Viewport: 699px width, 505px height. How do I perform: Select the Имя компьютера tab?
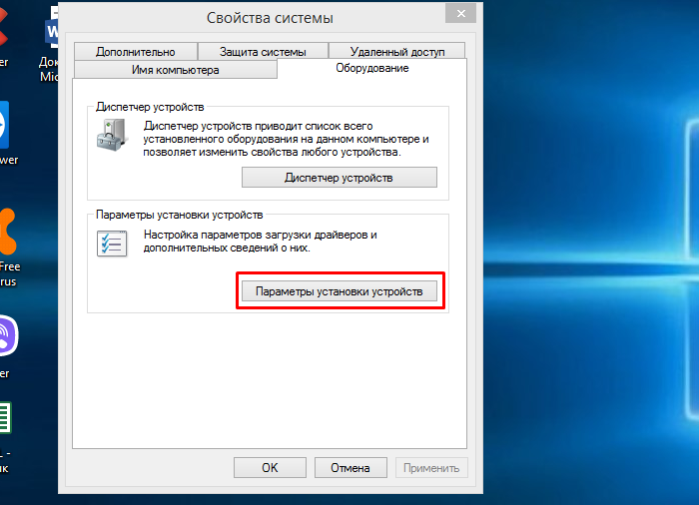(x=175, y=70)
